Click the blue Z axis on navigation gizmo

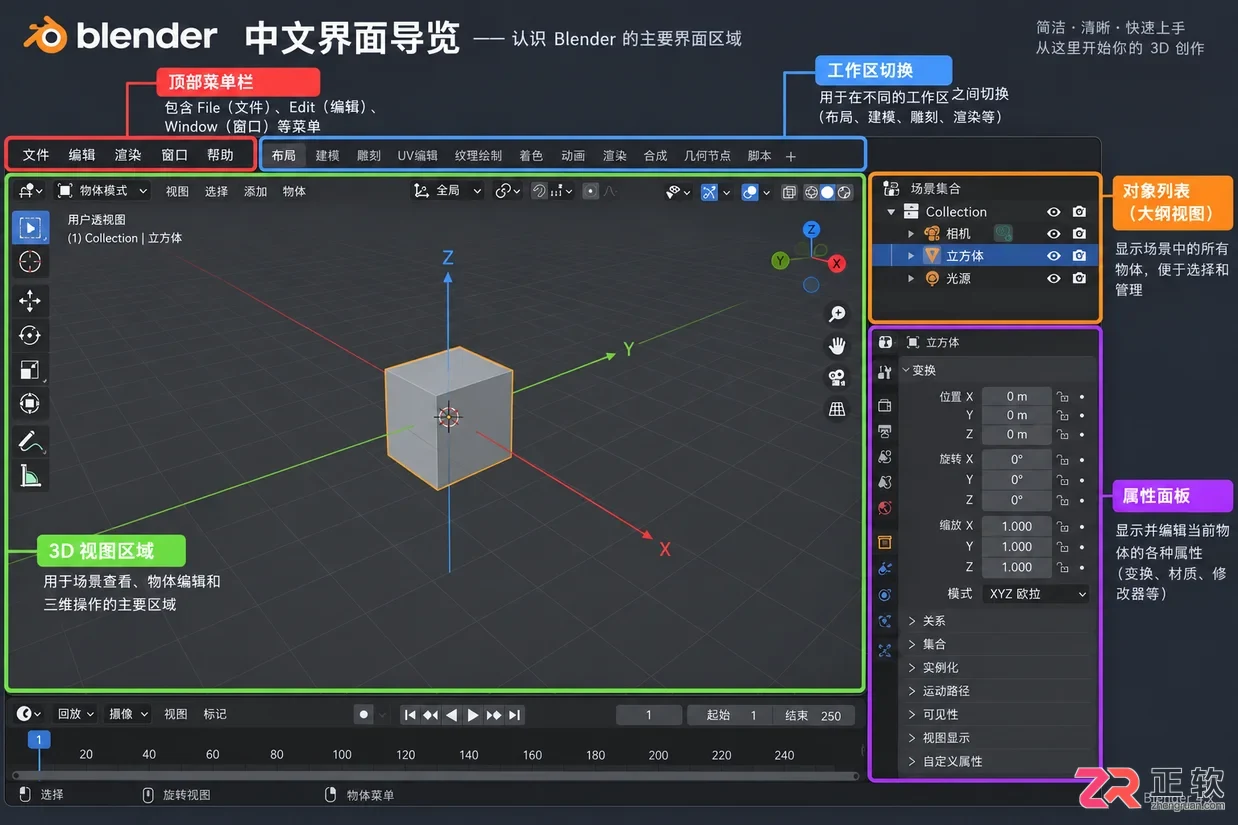pyautogui.click(x=812, y=230)
